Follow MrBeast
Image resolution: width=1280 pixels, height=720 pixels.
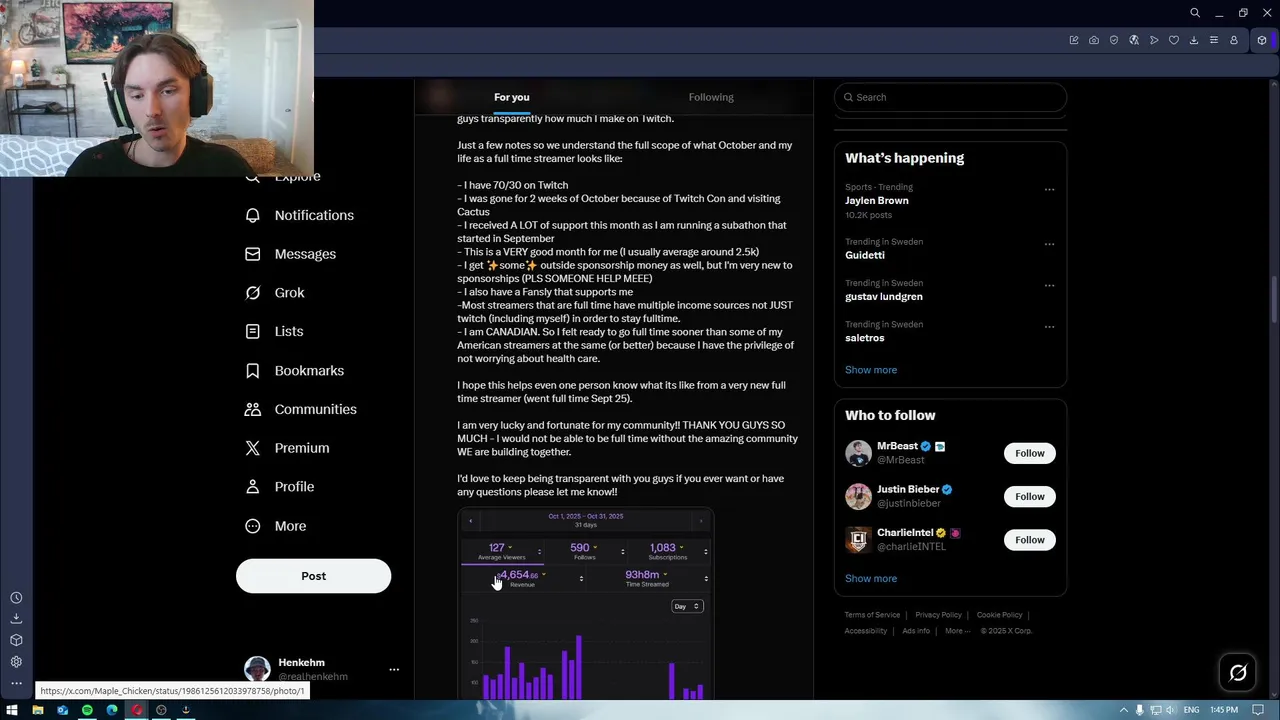click(x=1029, y=453)
